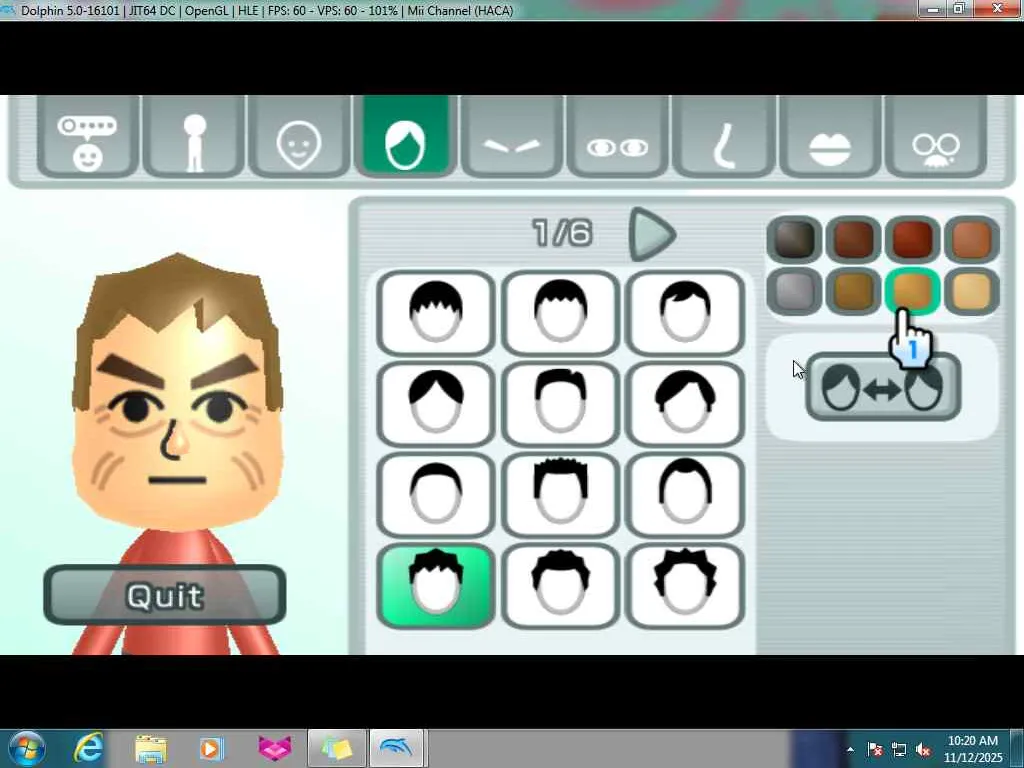Open the Windows Start menu
Viewport: 1024px width, 768px height.
tap(25, 748)
